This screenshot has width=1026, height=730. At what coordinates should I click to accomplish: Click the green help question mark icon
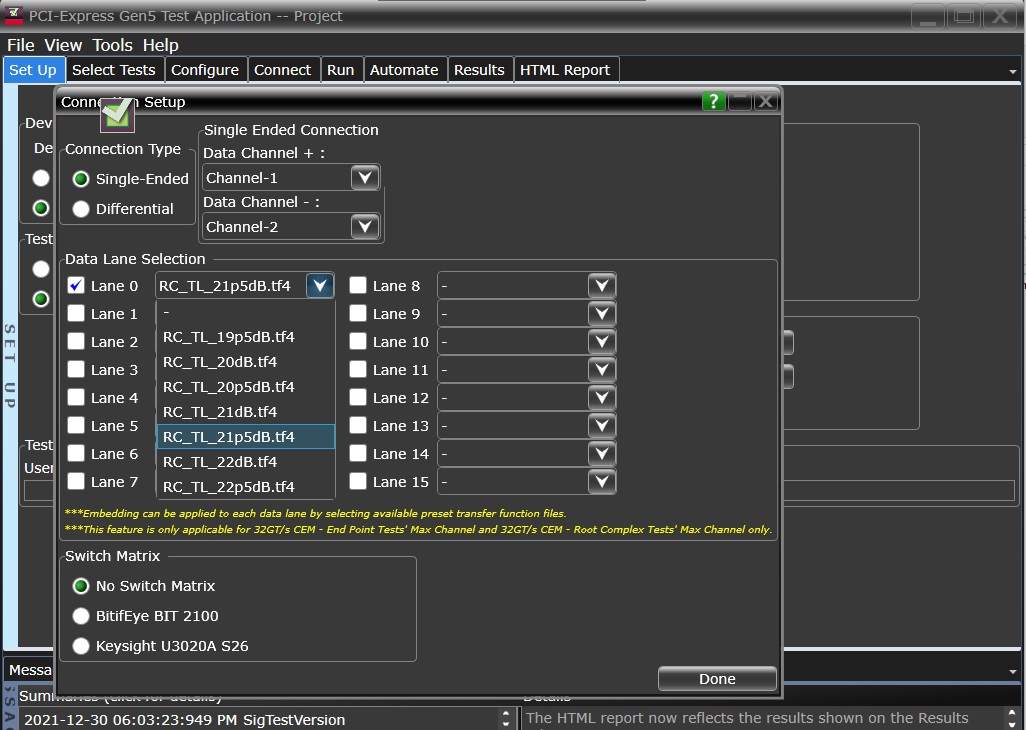tap(713, 101)
